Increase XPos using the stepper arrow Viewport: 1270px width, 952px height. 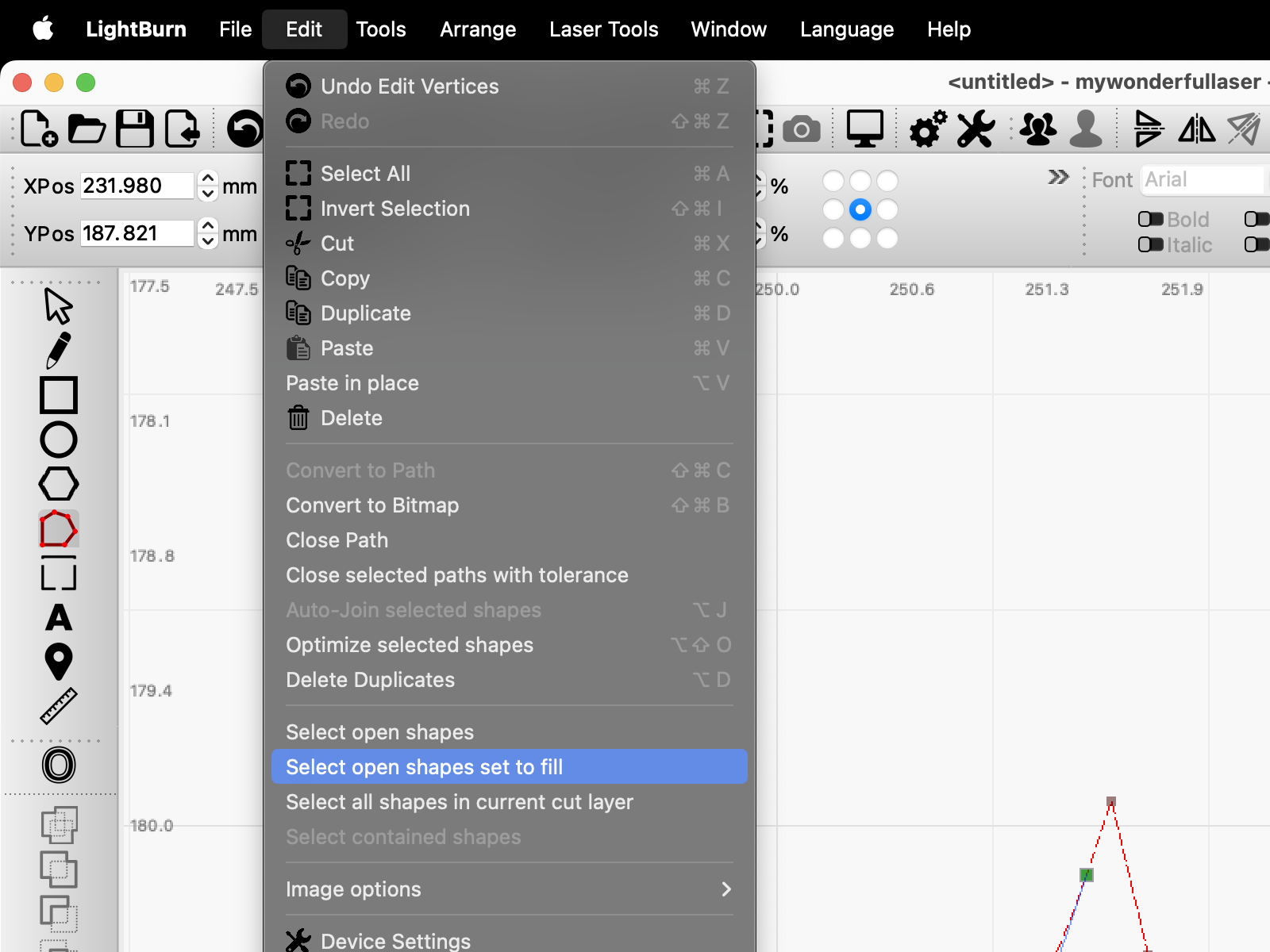[x=207, y=179]
